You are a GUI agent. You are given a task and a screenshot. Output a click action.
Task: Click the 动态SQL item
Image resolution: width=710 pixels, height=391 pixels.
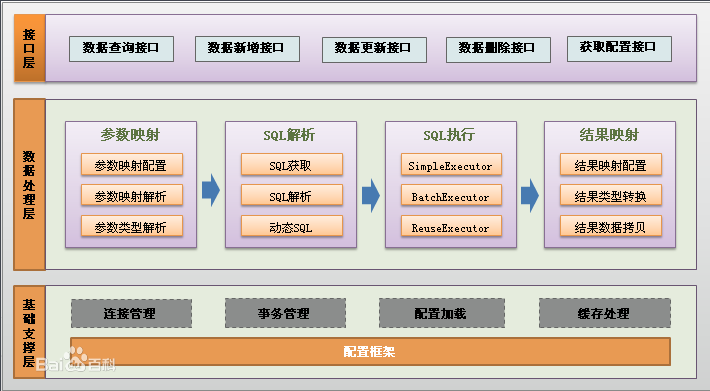[292, 226]
